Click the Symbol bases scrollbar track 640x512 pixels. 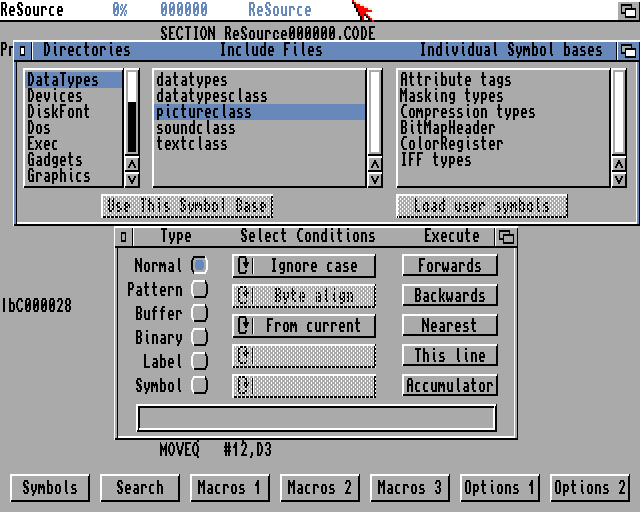click(x=619, y=113)
